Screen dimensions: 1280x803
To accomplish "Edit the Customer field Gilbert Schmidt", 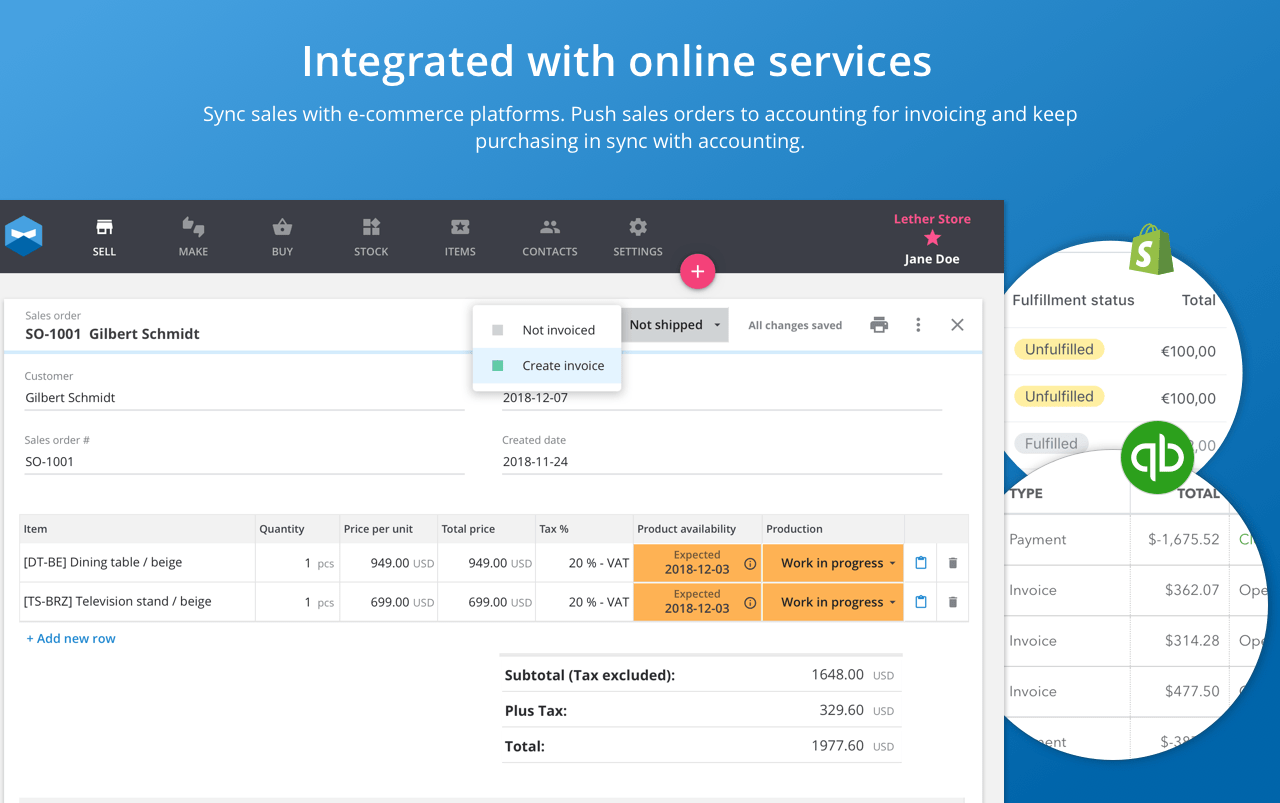I will point(245,398).
